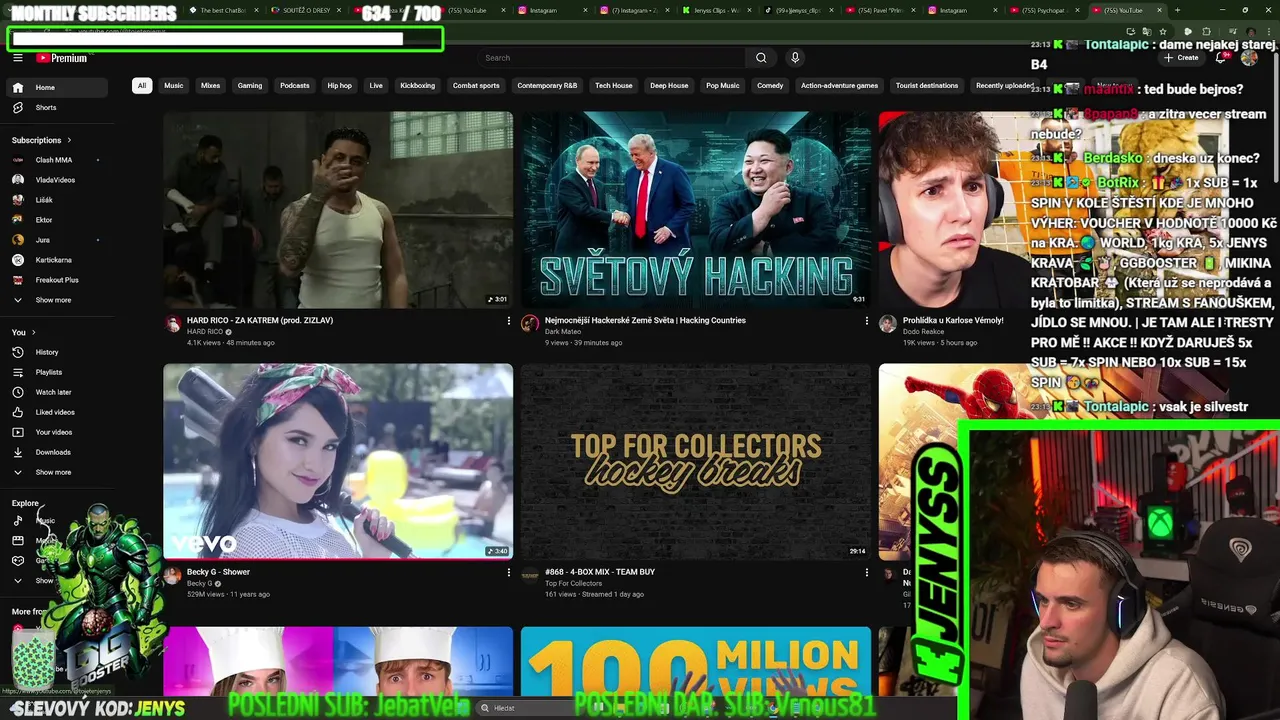1280x720 pixels.
Task: Select the Comedy filter chip
Action: click(x=770, y=85)
